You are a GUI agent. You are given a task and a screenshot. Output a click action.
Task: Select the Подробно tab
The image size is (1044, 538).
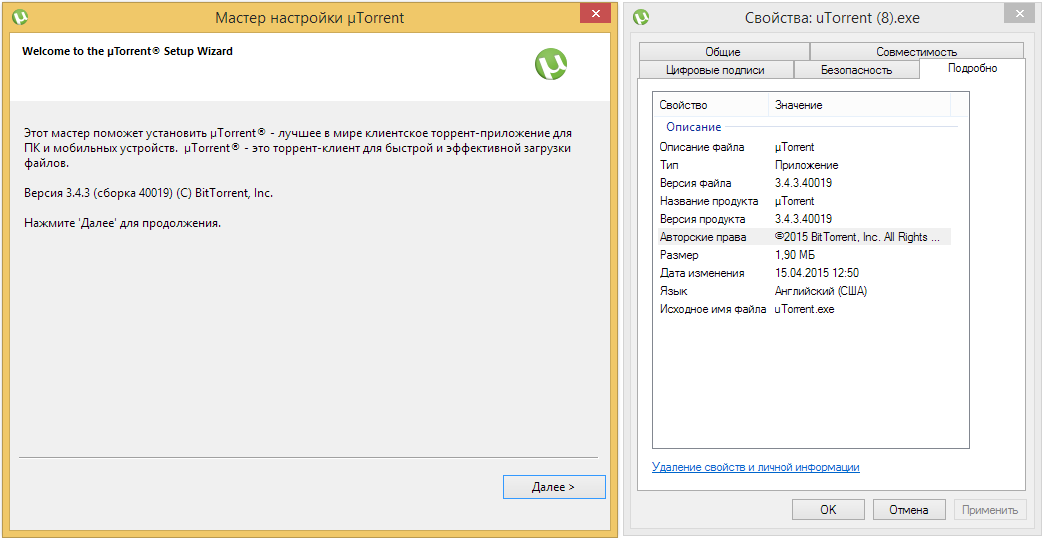pos(973,68)
